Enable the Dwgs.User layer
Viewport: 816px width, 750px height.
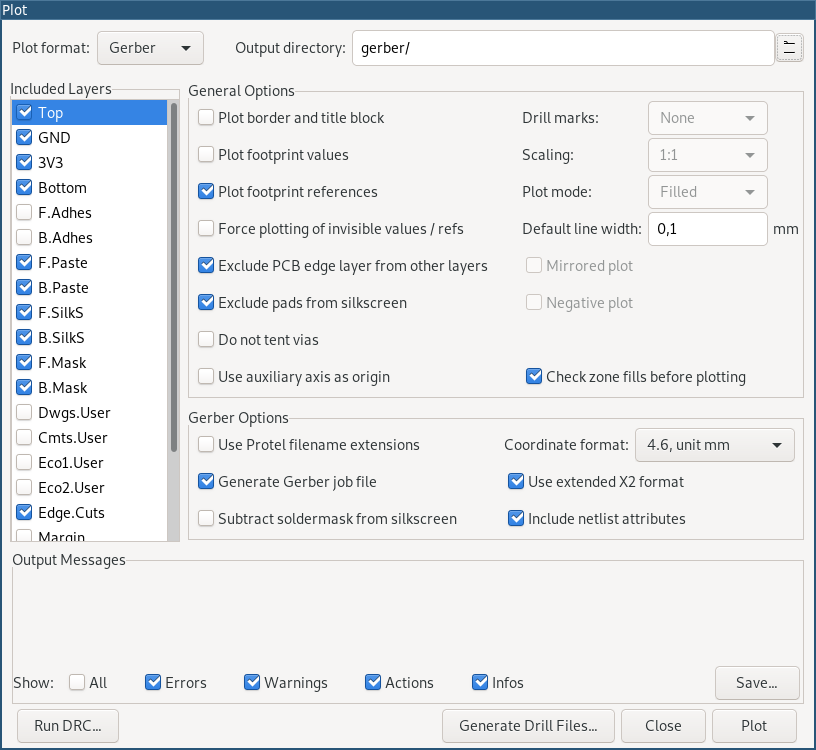tap(24, 412)
